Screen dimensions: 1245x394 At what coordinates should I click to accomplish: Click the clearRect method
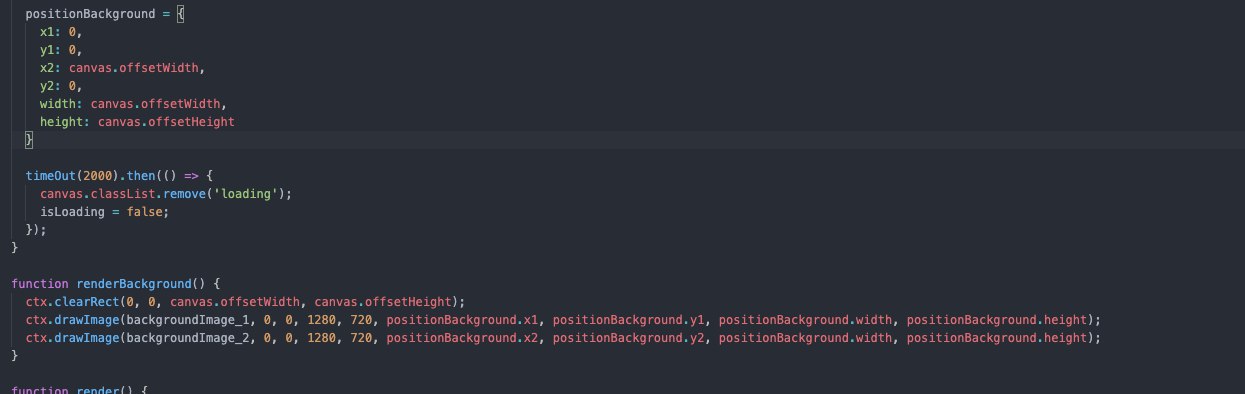87,301
